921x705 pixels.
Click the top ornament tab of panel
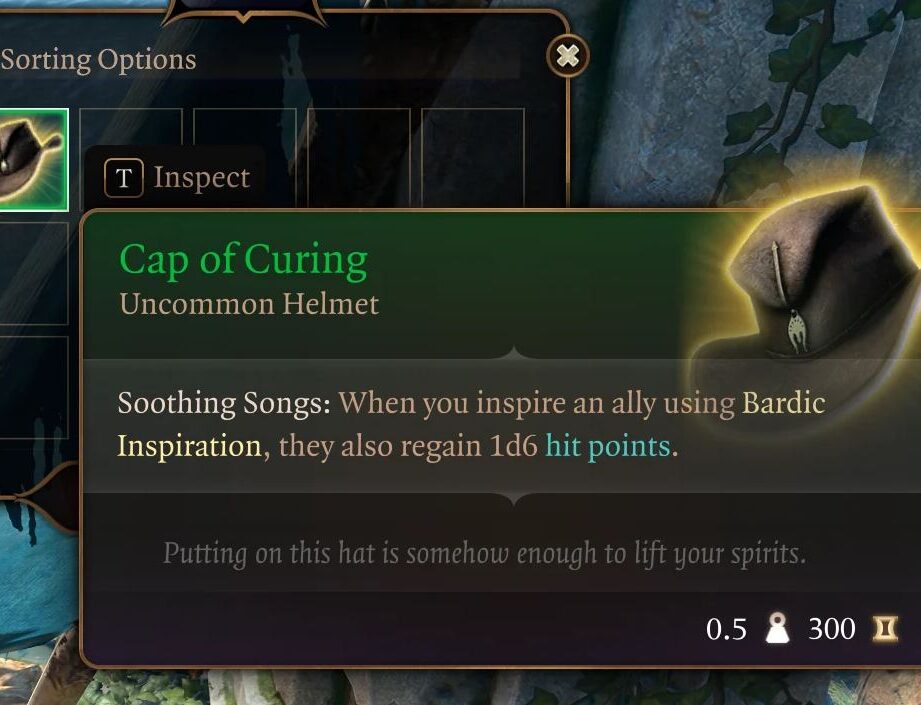243,13
